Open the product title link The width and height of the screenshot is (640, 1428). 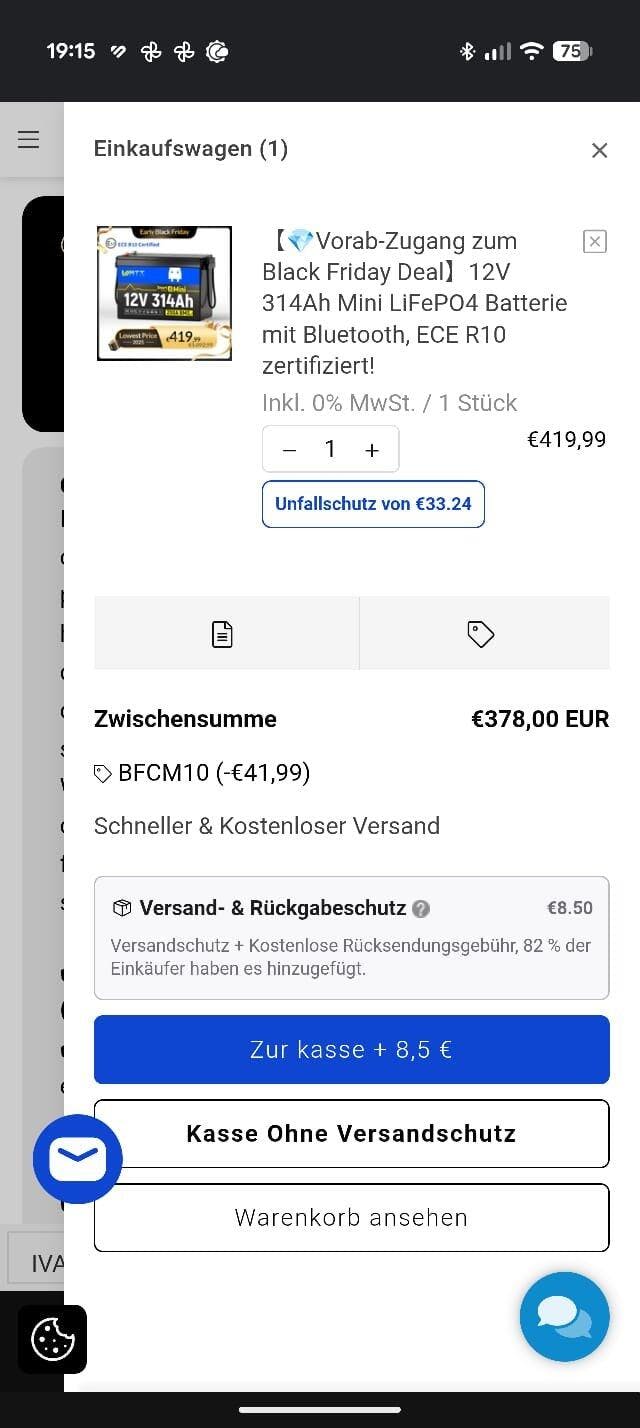(414, 303)
